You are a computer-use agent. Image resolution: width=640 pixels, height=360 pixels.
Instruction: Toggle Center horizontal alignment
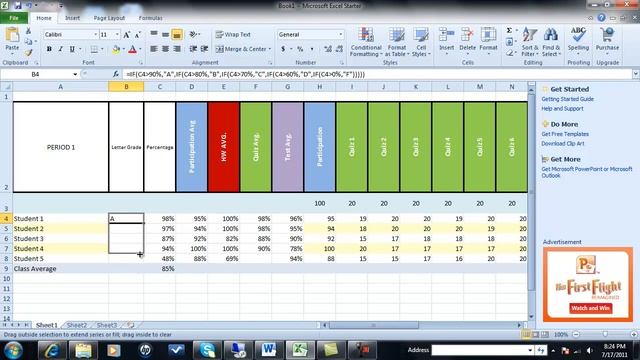[x=165, y=49]
